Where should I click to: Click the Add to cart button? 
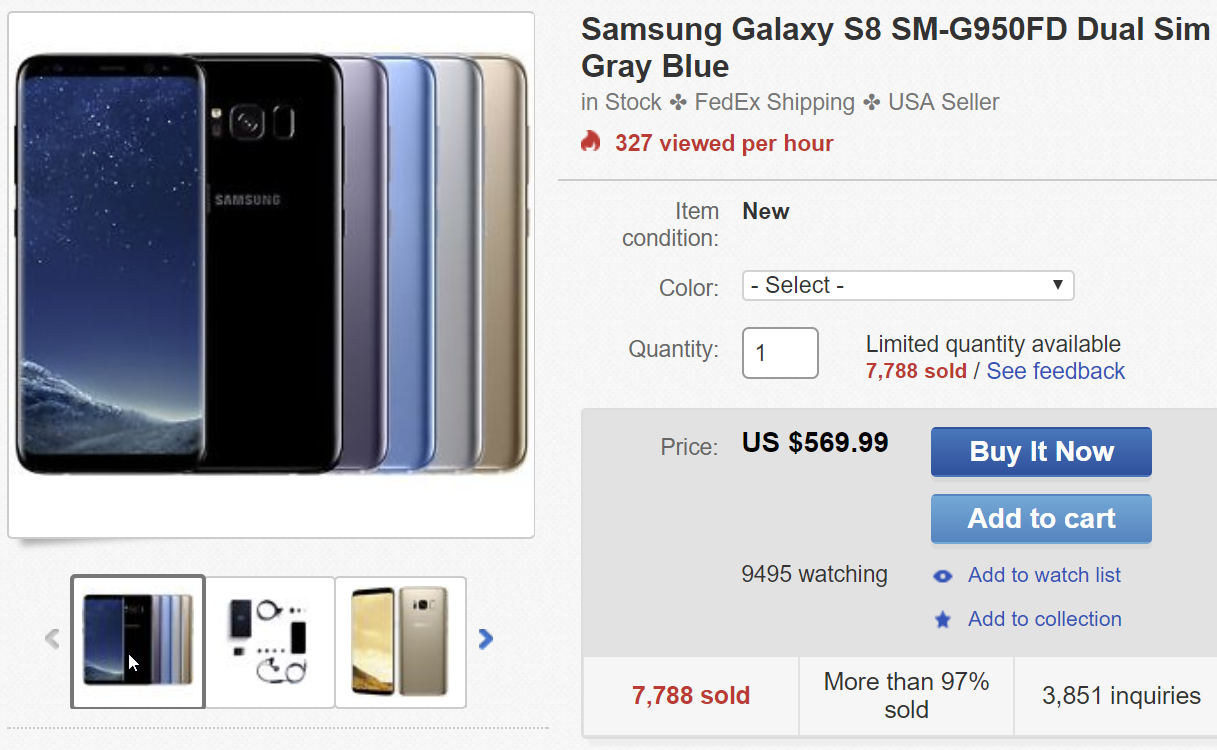coord(1040,519)
